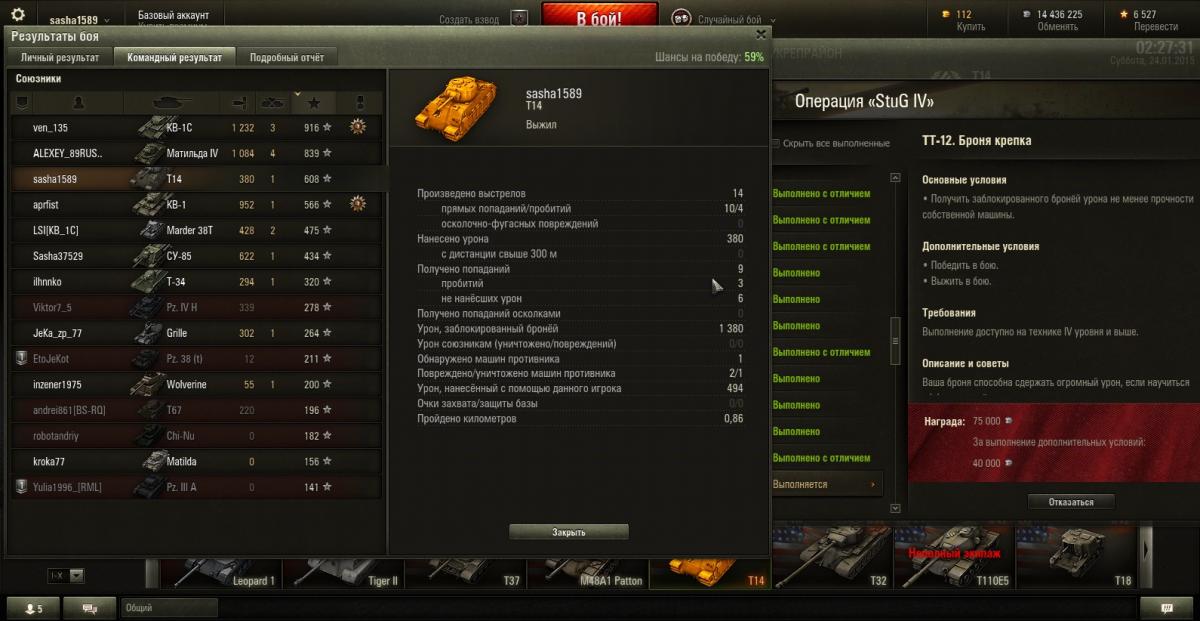1200x621 pixels.
Task: Click the mission list scrollbar handle
Action: [894, 343]
